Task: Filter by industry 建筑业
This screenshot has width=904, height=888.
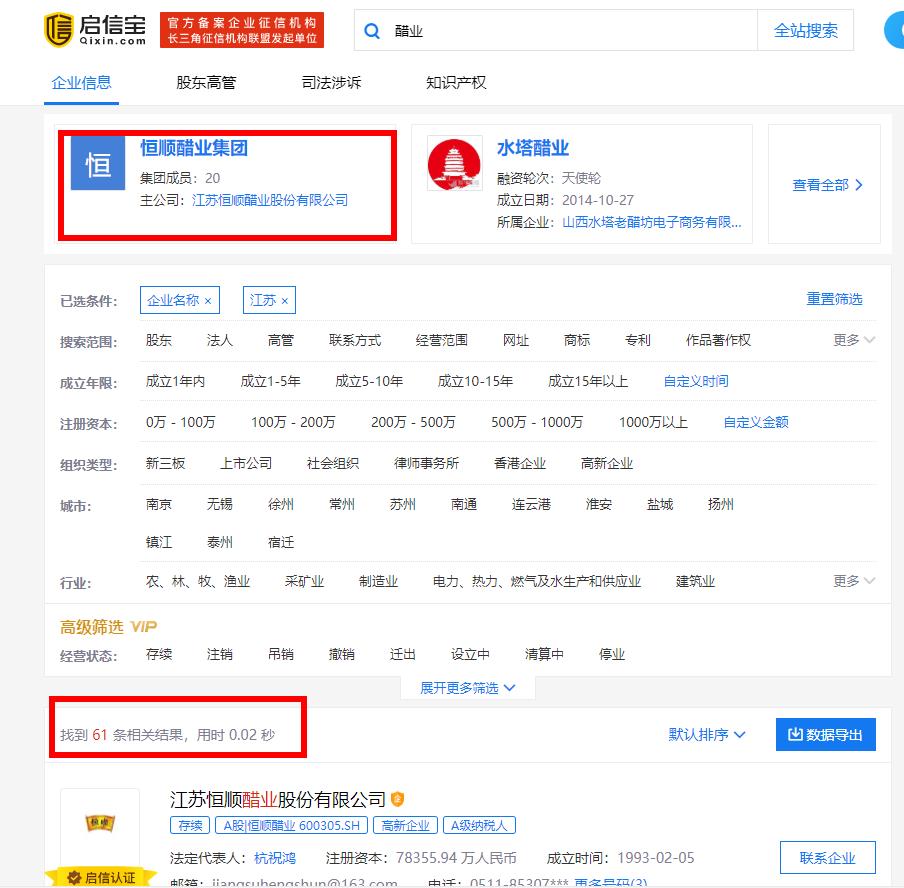Action: point(695,581)
